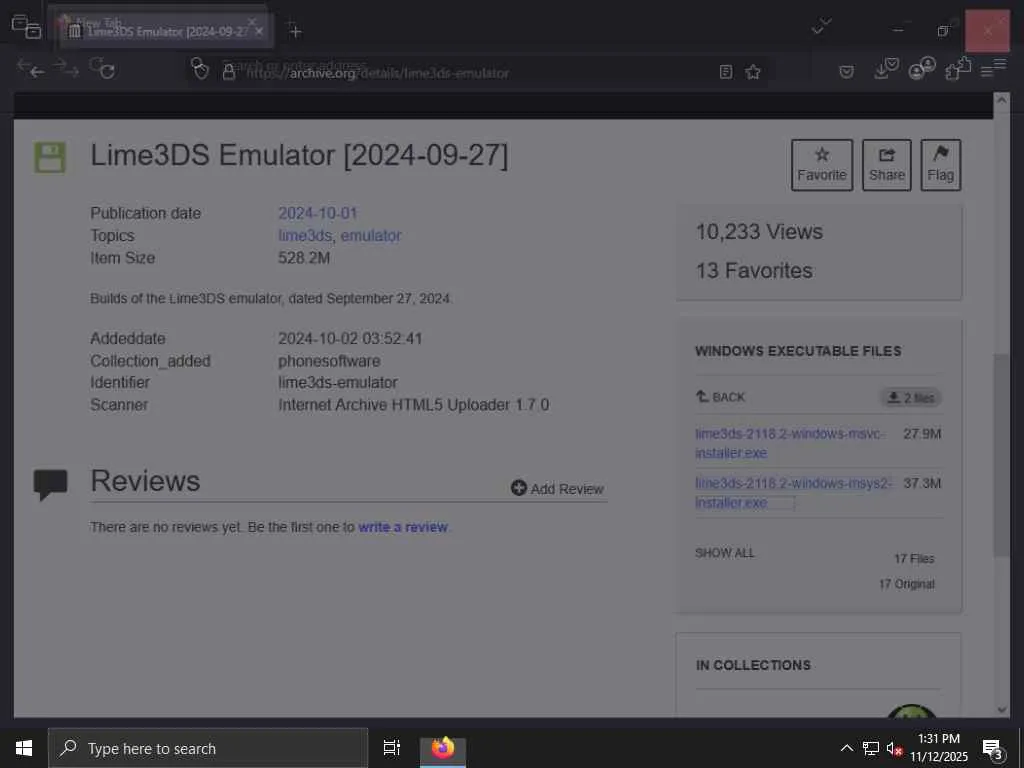Click the IN COLLECTIONS heading
This screenshot has height=768, width=1024.
tap(753, 665)
